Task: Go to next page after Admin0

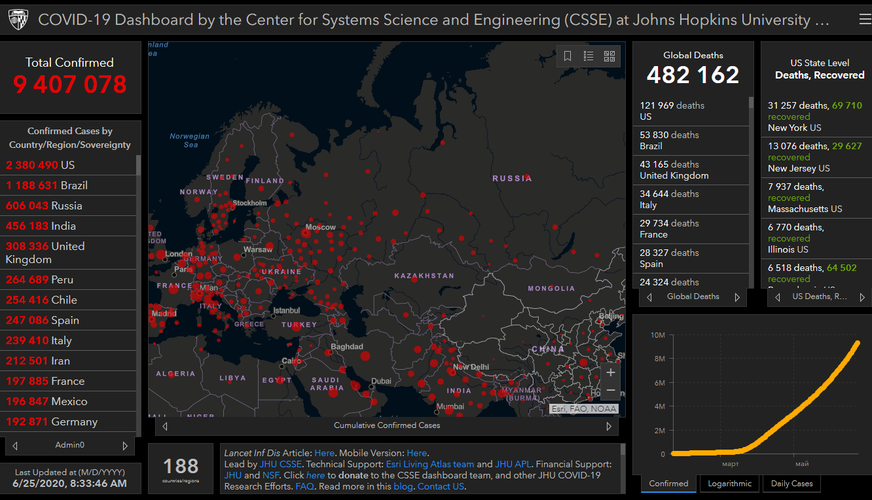Action: pyautogui.click(x=125, y=445)
